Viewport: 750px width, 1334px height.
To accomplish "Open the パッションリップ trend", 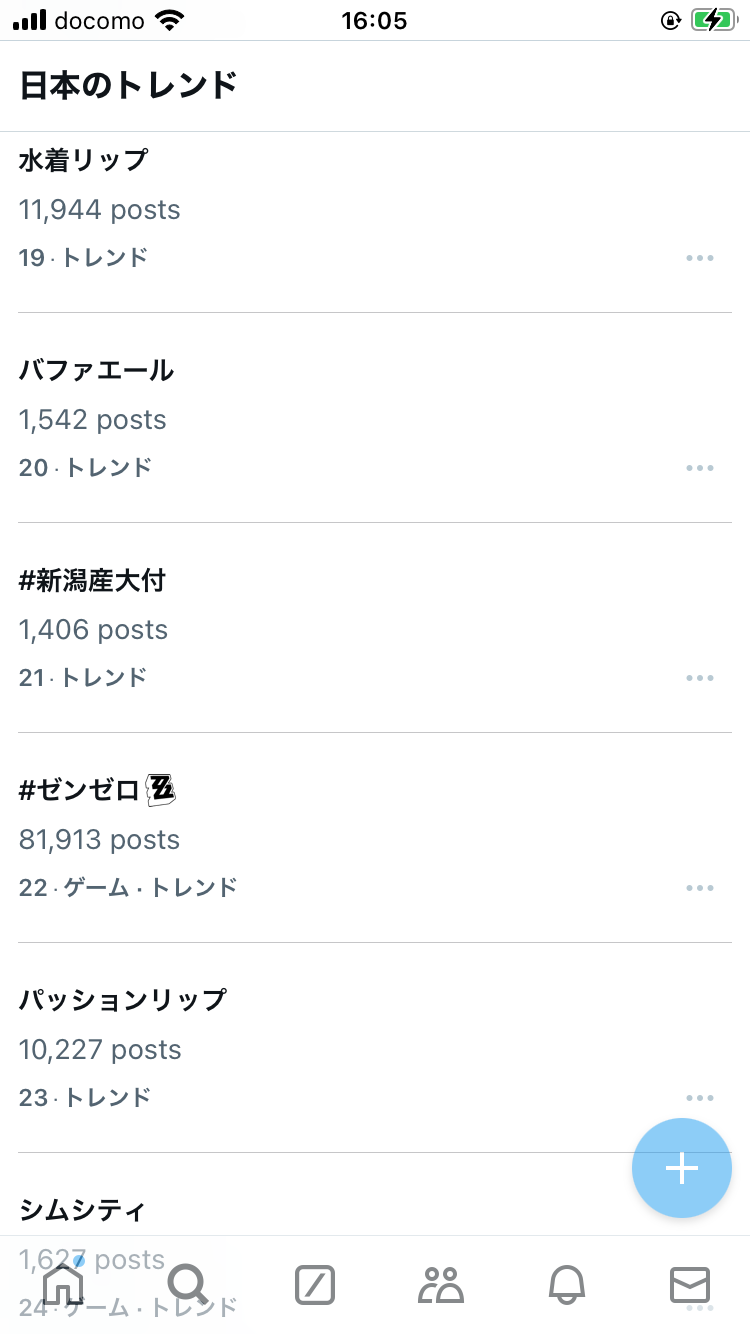I will click(x=122, y=1000).
